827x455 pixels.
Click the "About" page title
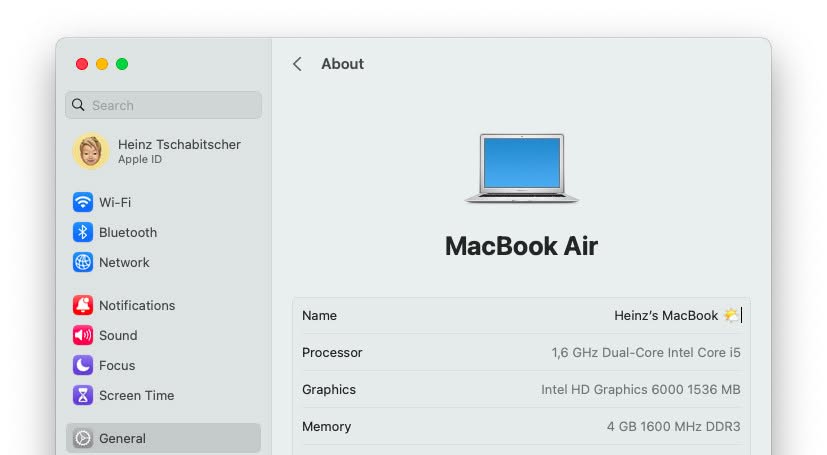343,64
